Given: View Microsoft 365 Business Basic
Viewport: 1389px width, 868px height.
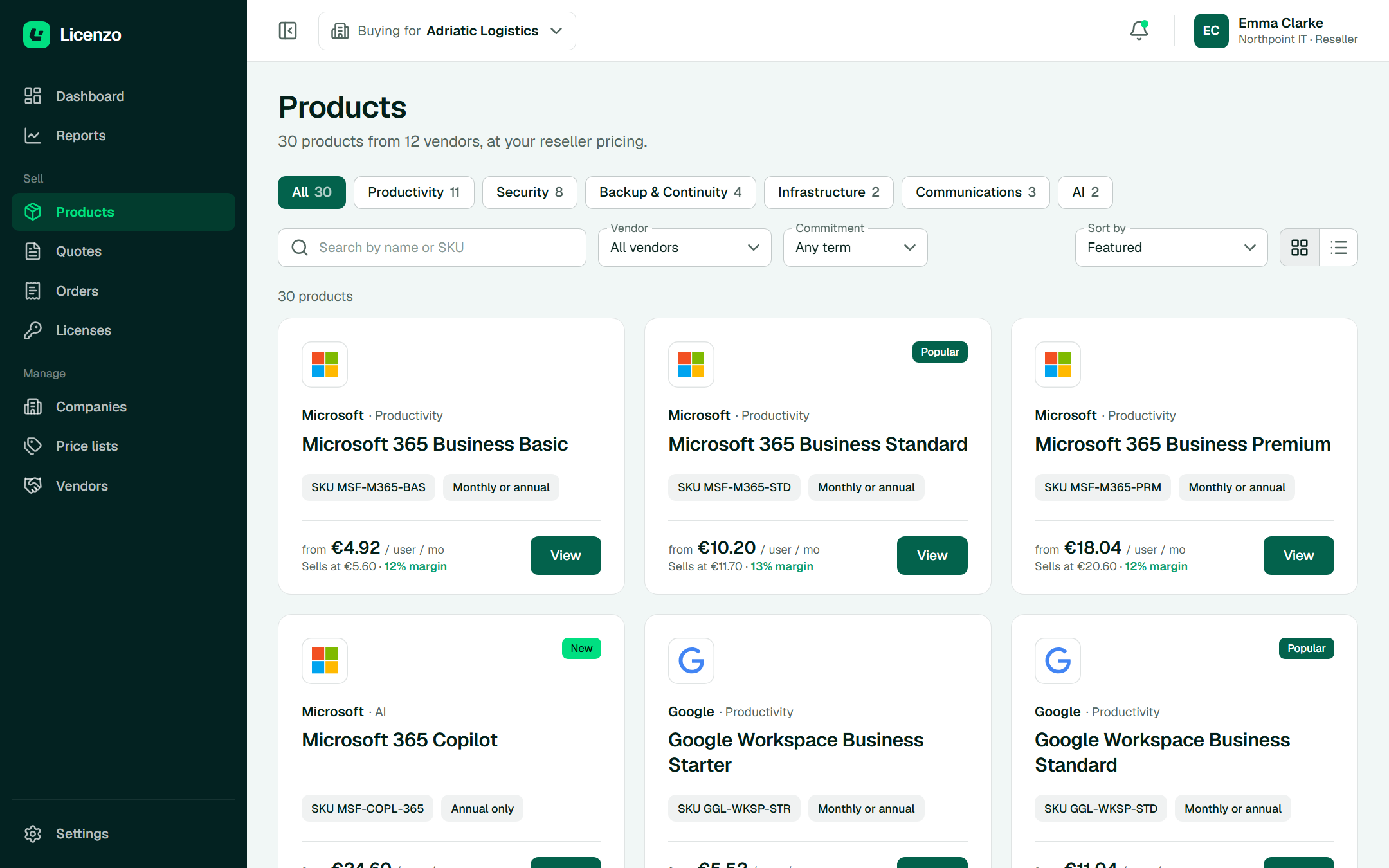Looking at the screenshot, I should point(566,556).
